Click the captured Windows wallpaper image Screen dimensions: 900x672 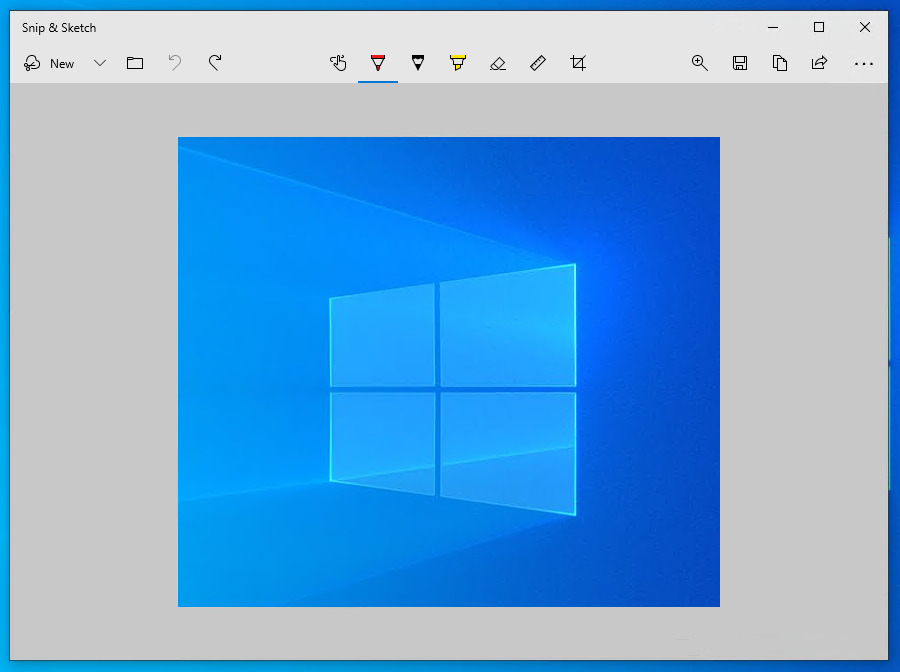coord(449,372)
